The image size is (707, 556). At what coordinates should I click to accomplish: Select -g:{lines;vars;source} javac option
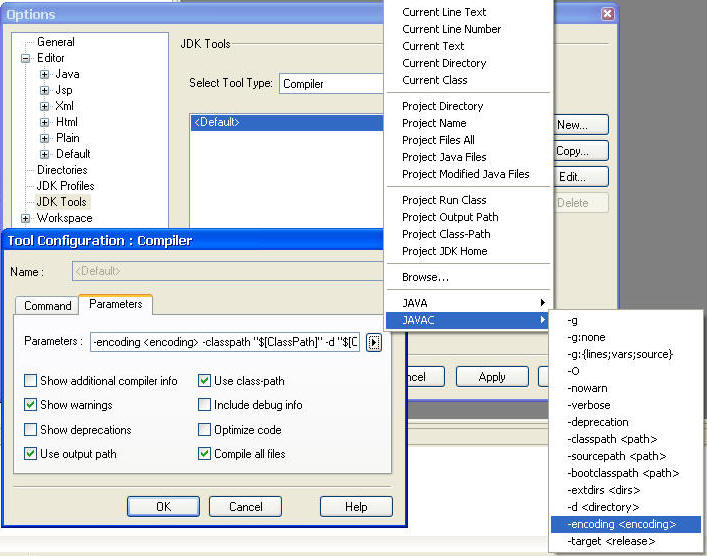tap(626, 354)
